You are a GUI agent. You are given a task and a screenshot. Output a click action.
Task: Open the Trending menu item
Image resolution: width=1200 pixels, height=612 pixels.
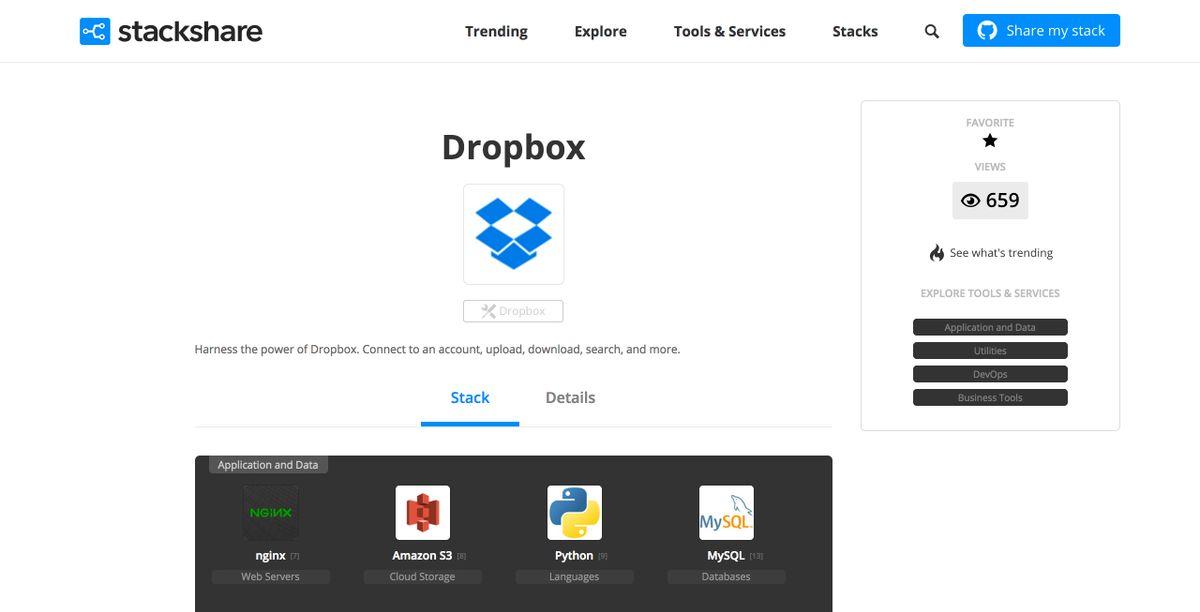tap(496, 31)
